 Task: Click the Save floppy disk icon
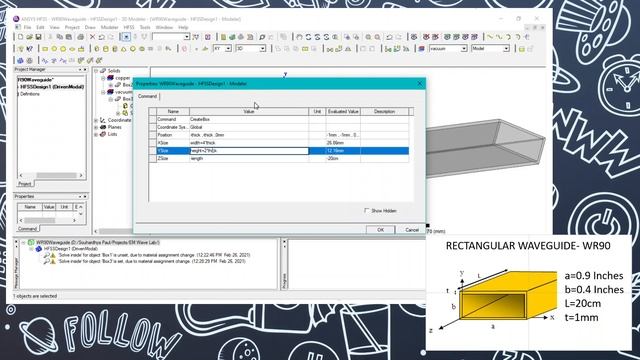tap(38, 37)
